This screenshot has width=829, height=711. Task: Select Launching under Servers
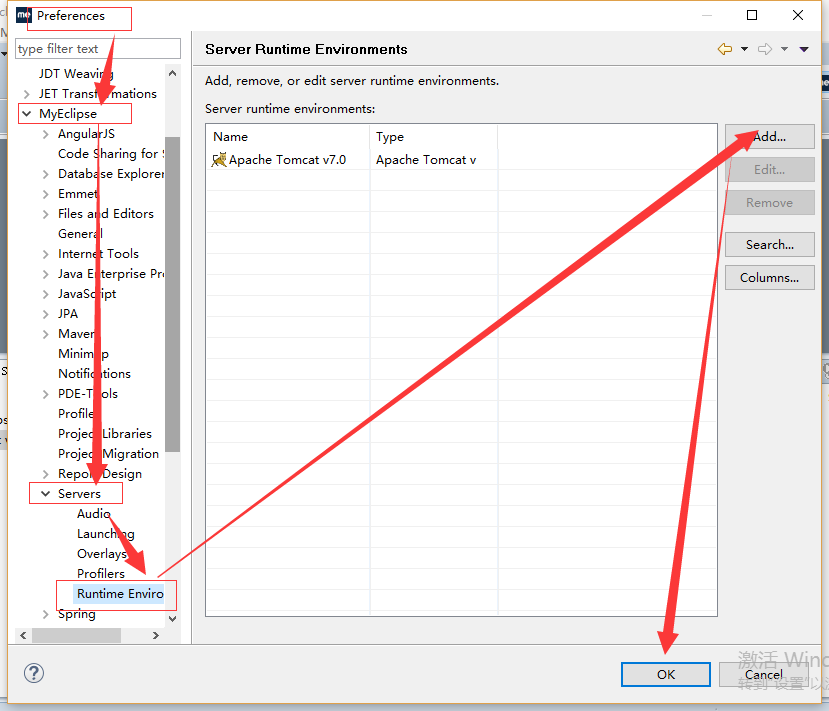pos(106,534)
